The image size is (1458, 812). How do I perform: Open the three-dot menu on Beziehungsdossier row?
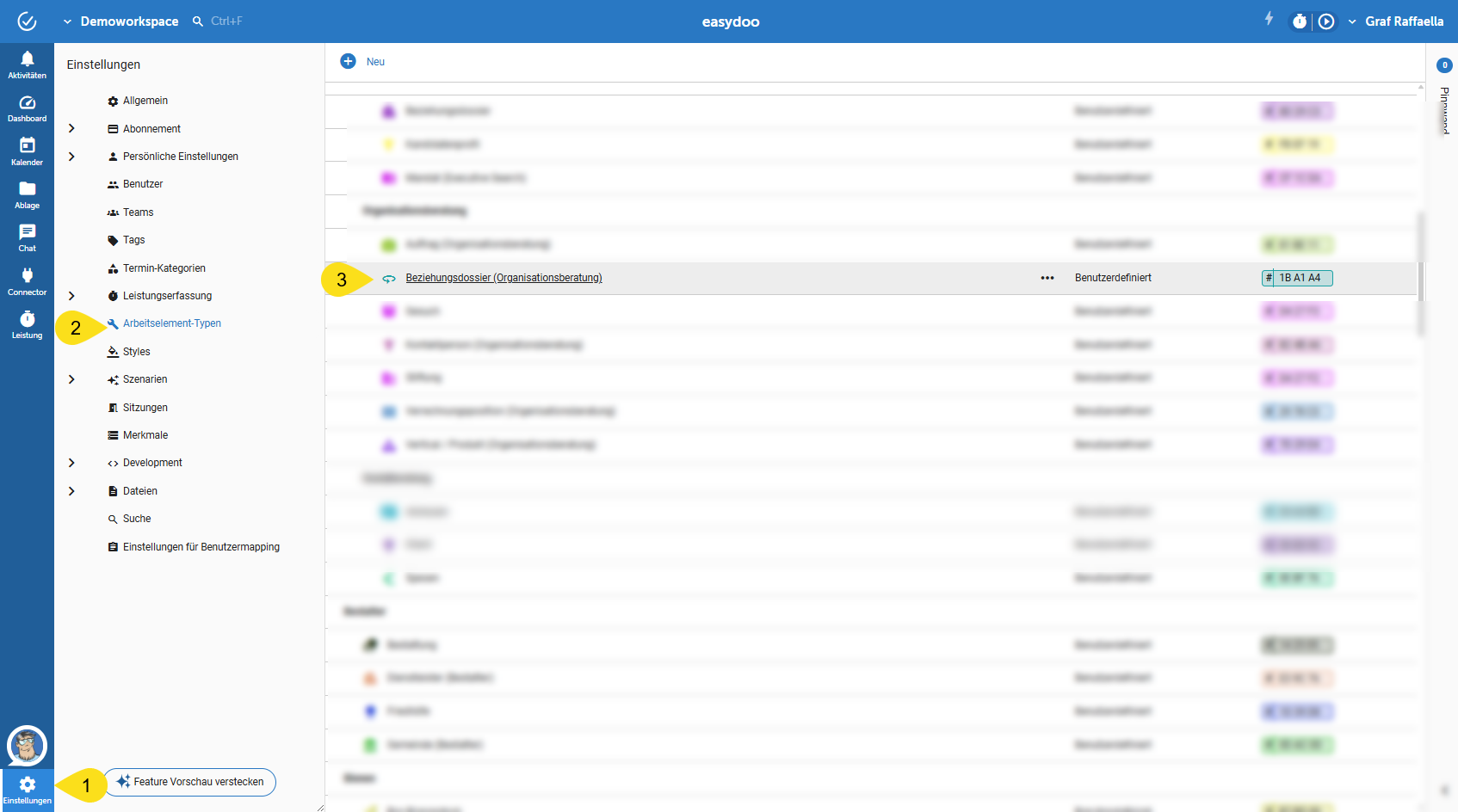[1047, 278]
